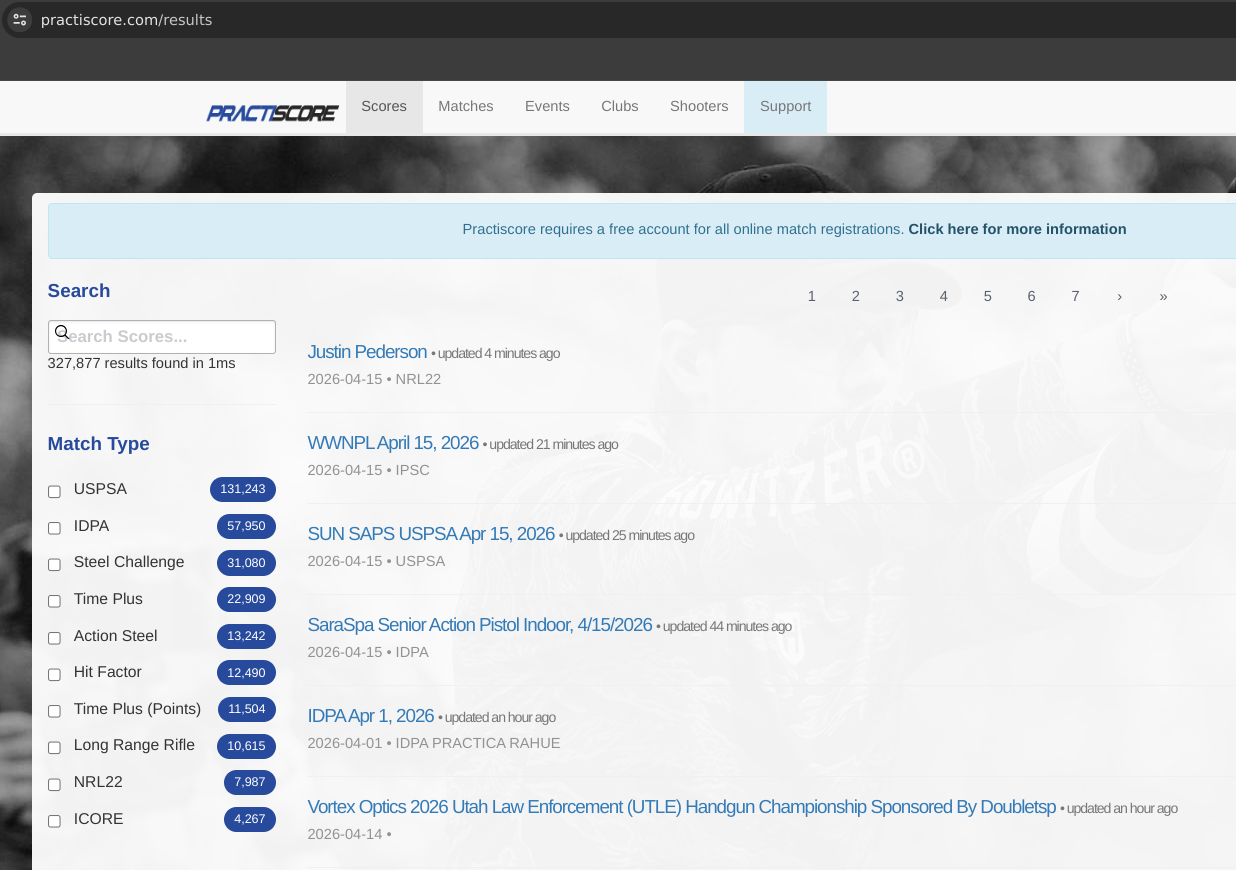Click the magnifying glass search icon
This screenshot has height=870, width=1236.
click(63, 331)
